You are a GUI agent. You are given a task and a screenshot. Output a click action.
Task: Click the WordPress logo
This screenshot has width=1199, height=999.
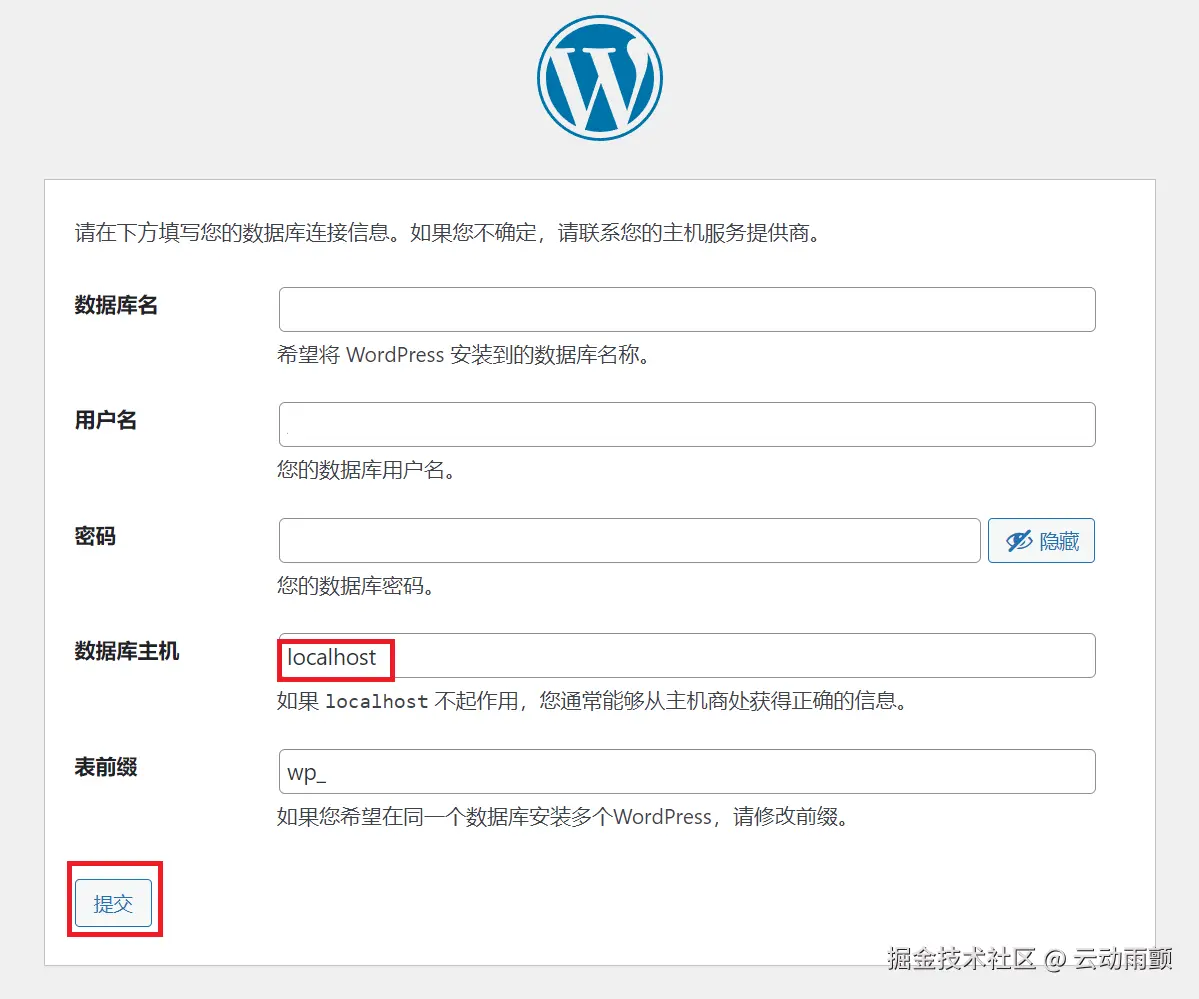[x=600, y=78]
